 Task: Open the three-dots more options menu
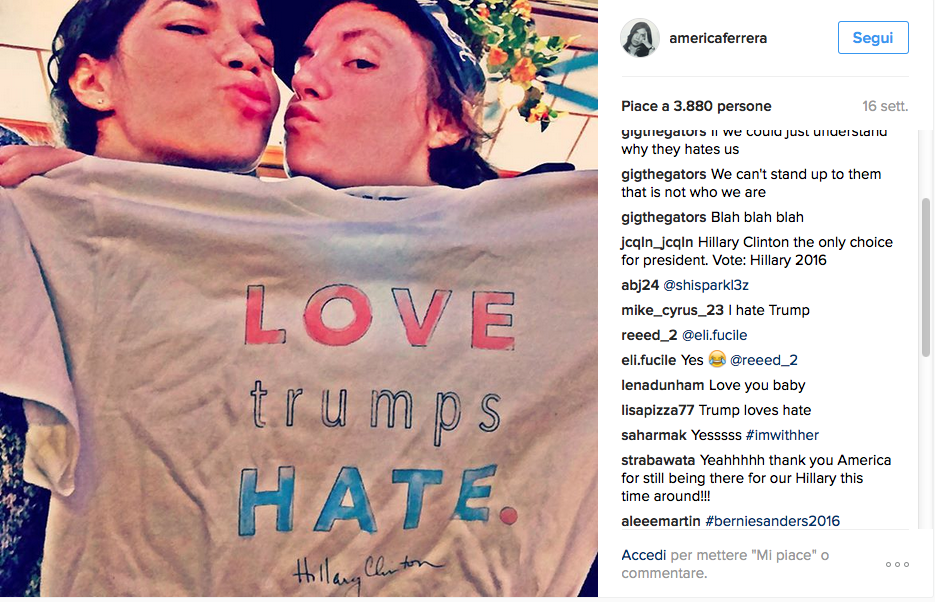(897, 564)
